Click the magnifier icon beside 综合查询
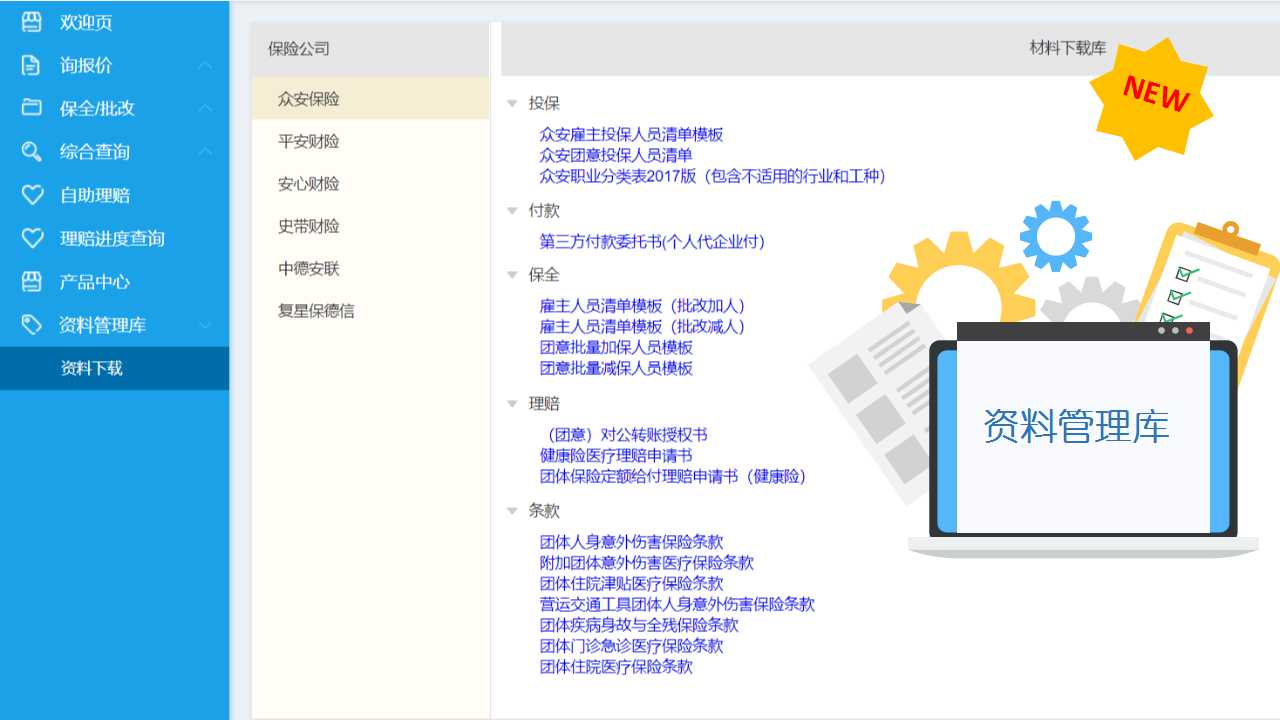The height and width of the screenshot is (720, 1280). [32, 152]
